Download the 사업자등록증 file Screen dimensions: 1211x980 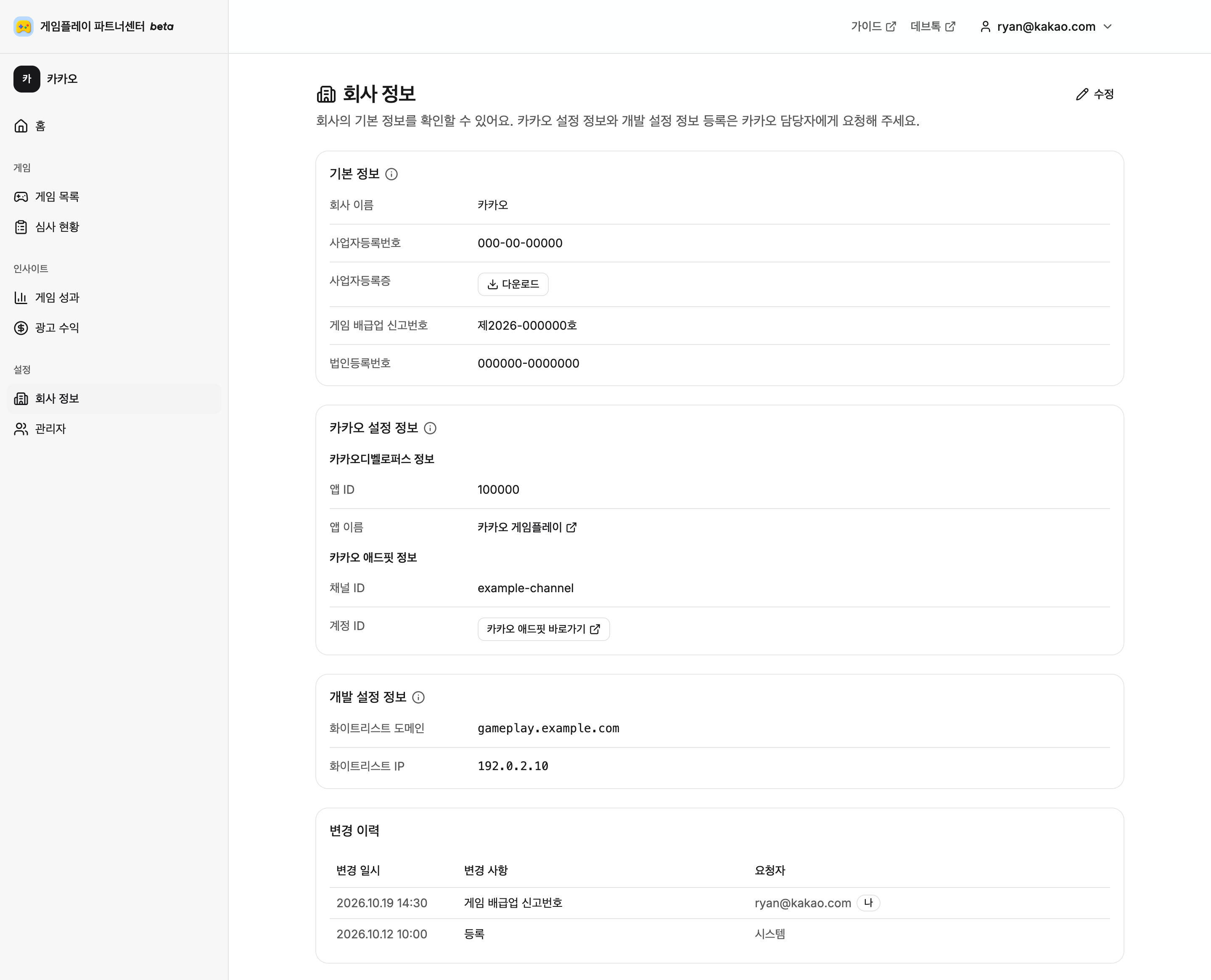(513, 284)
